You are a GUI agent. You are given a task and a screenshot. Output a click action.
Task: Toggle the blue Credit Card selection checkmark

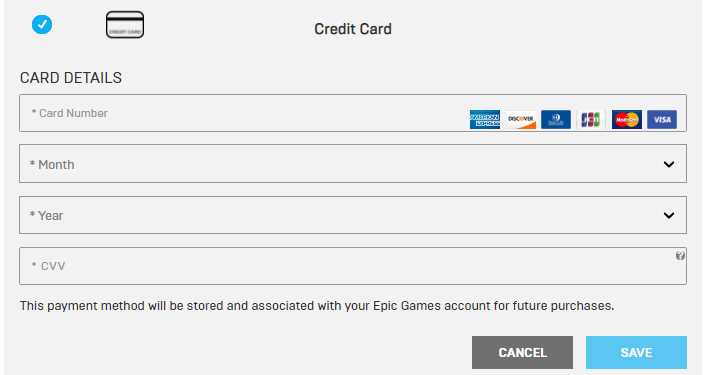(x=42, y=24)
